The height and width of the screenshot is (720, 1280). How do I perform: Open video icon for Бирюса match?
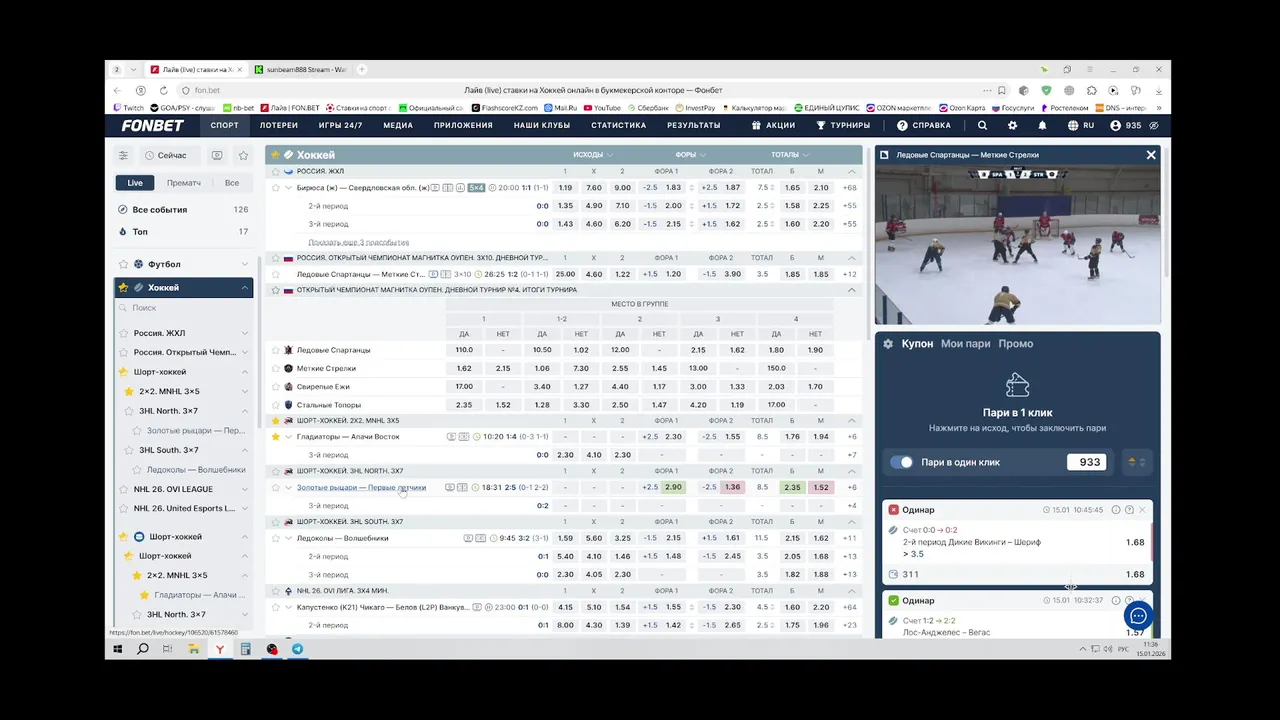(436, 188)
